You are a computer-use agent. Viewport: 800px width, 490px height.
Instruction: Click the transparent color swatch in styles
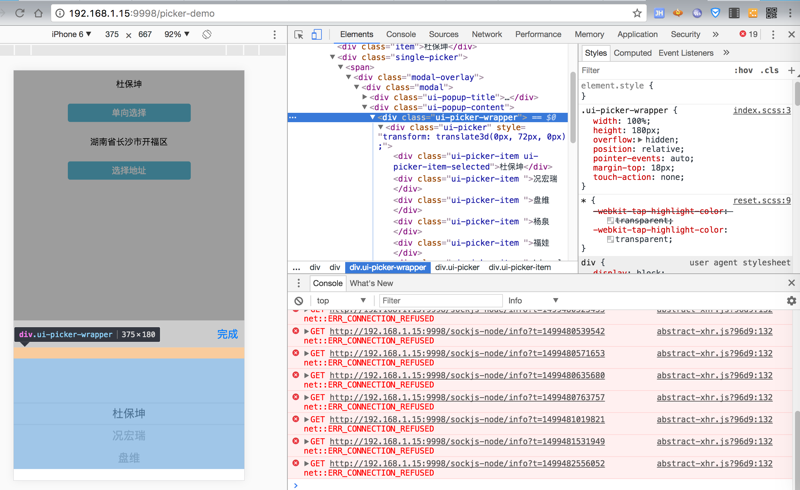(610, 240)
